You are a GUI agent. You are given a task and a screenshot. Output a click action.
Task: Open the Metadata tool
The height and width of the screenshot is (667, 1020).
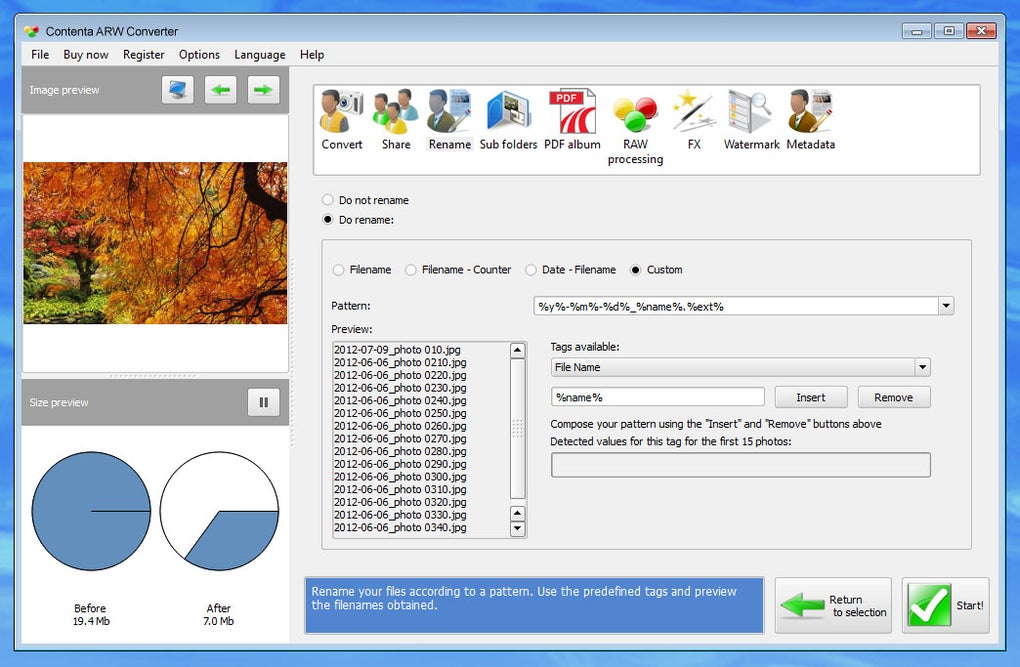coord(811,120)
